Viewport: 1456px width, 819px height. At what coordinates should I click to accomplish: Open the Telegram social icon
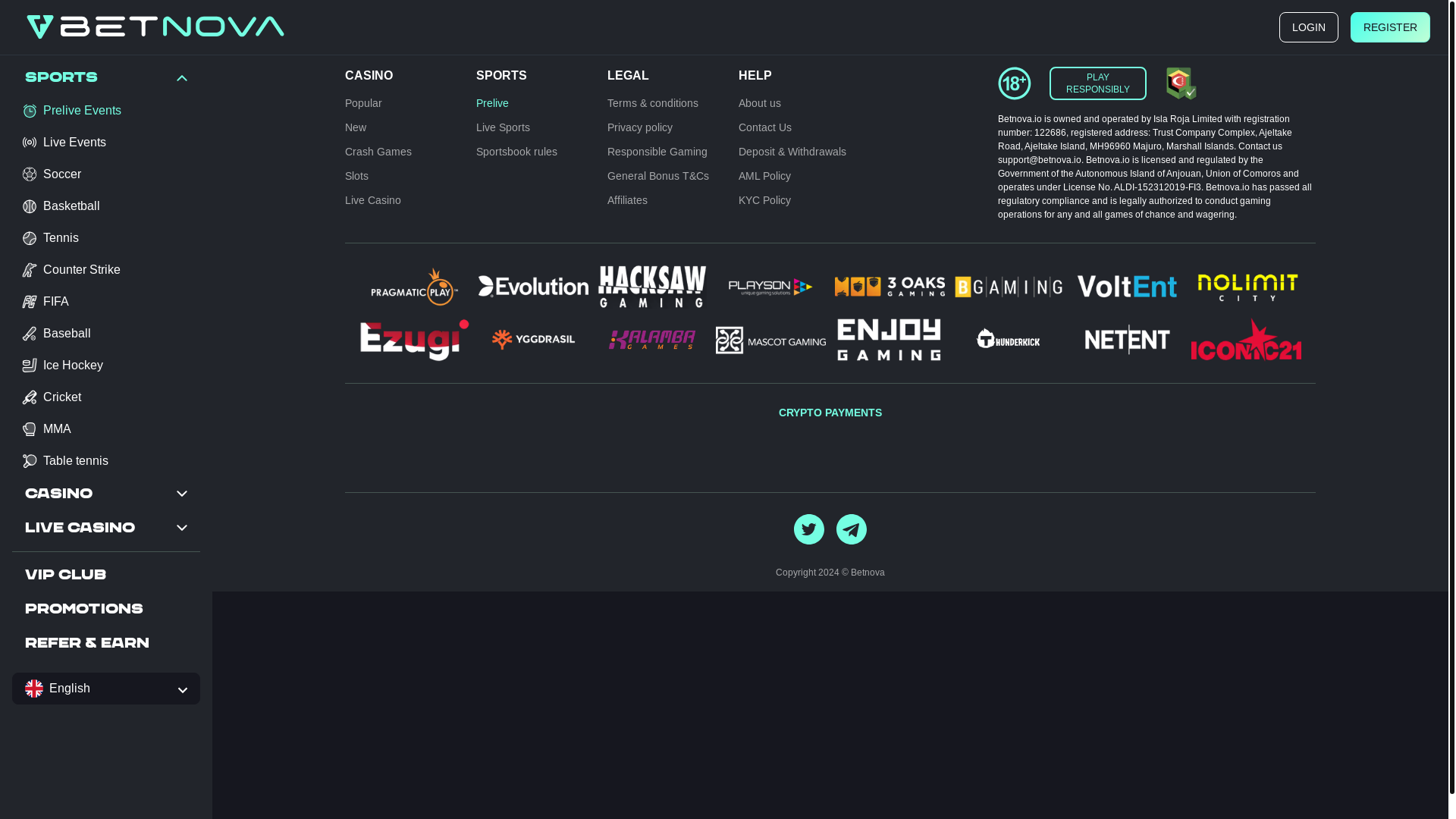tap(852, 529)
